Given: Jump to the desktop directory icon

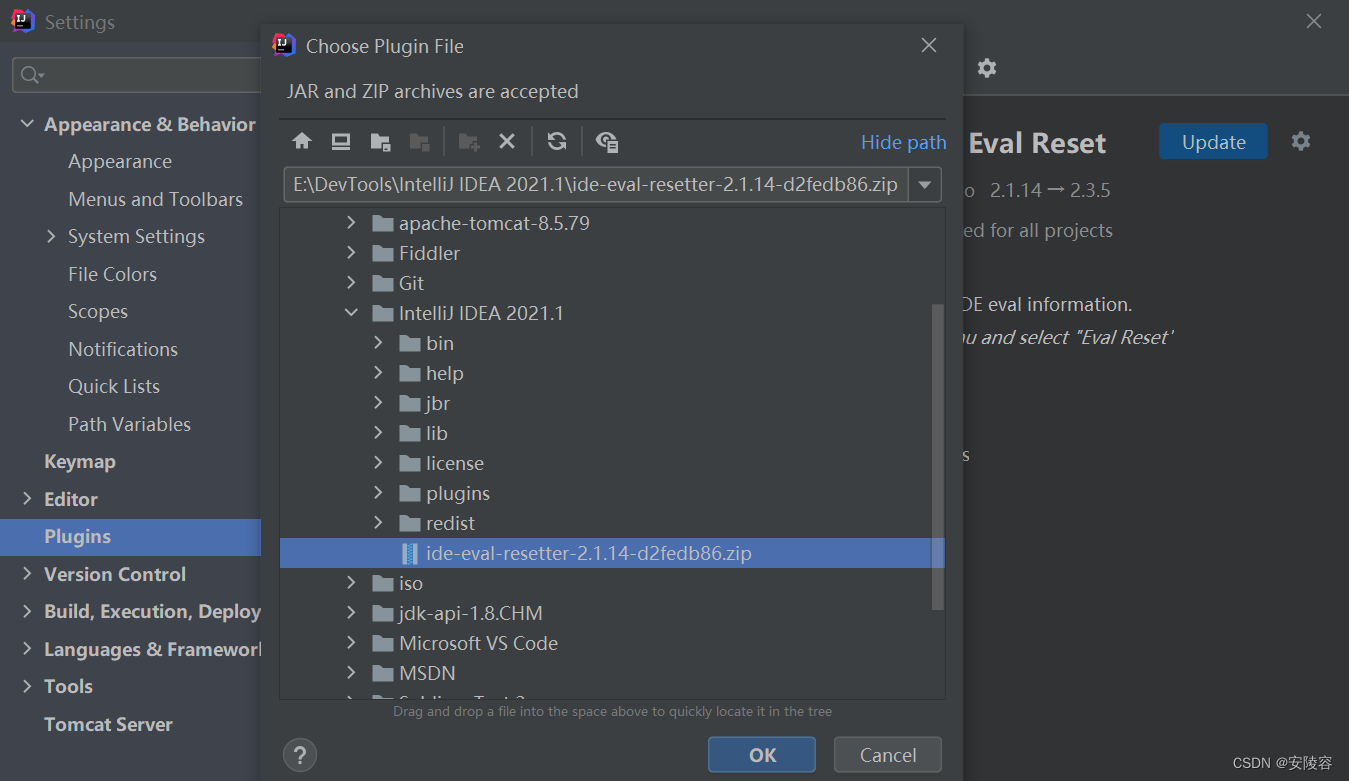Looking at the screenshot, I should (x=341, y=142).
